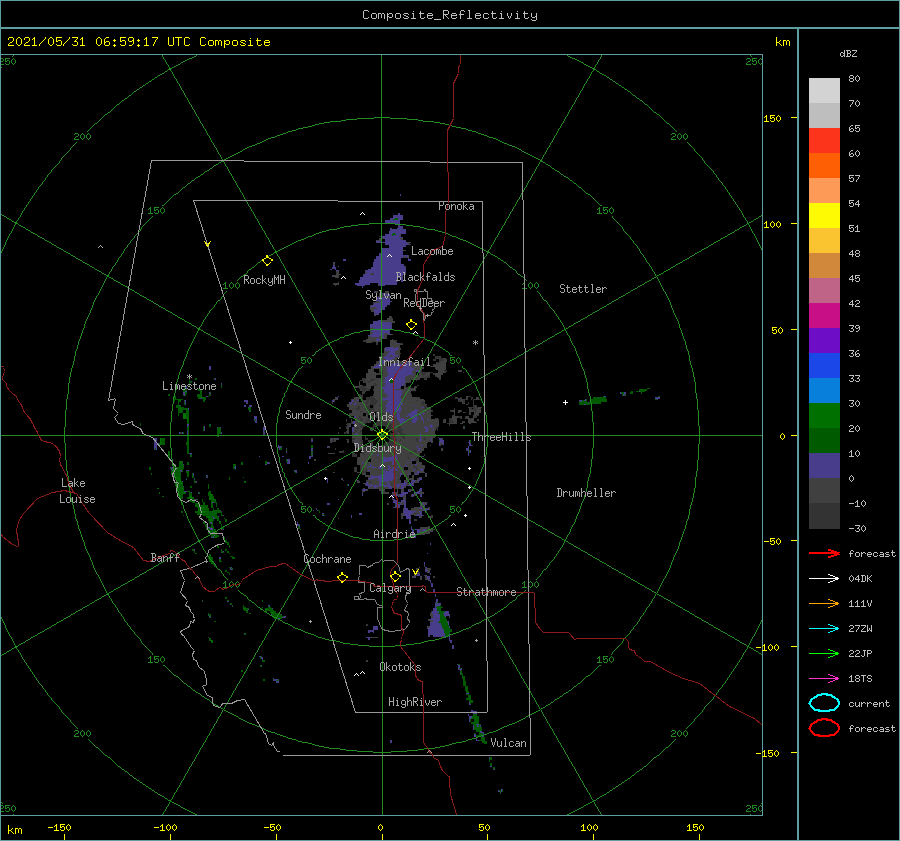Click the -150 tick label on the bottom axis
900x841 pixels.
59,827
